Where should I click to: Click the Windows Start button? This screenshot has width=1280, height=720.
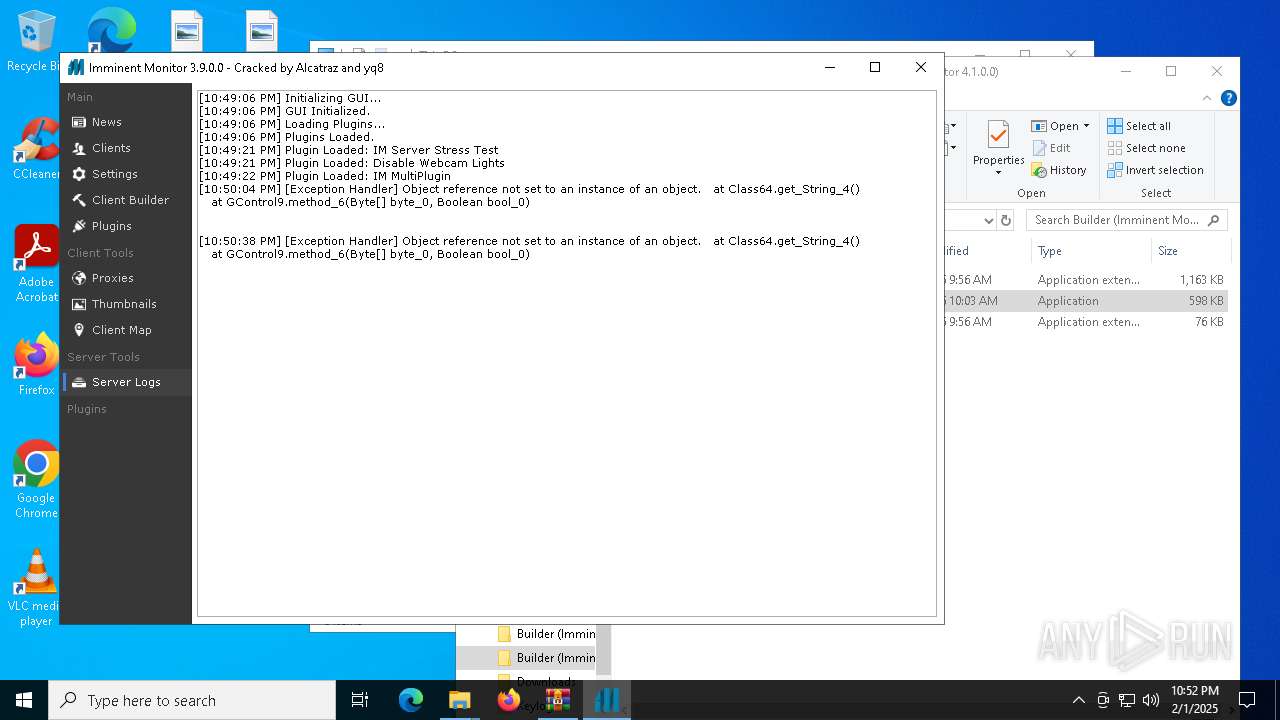[24, 700]
